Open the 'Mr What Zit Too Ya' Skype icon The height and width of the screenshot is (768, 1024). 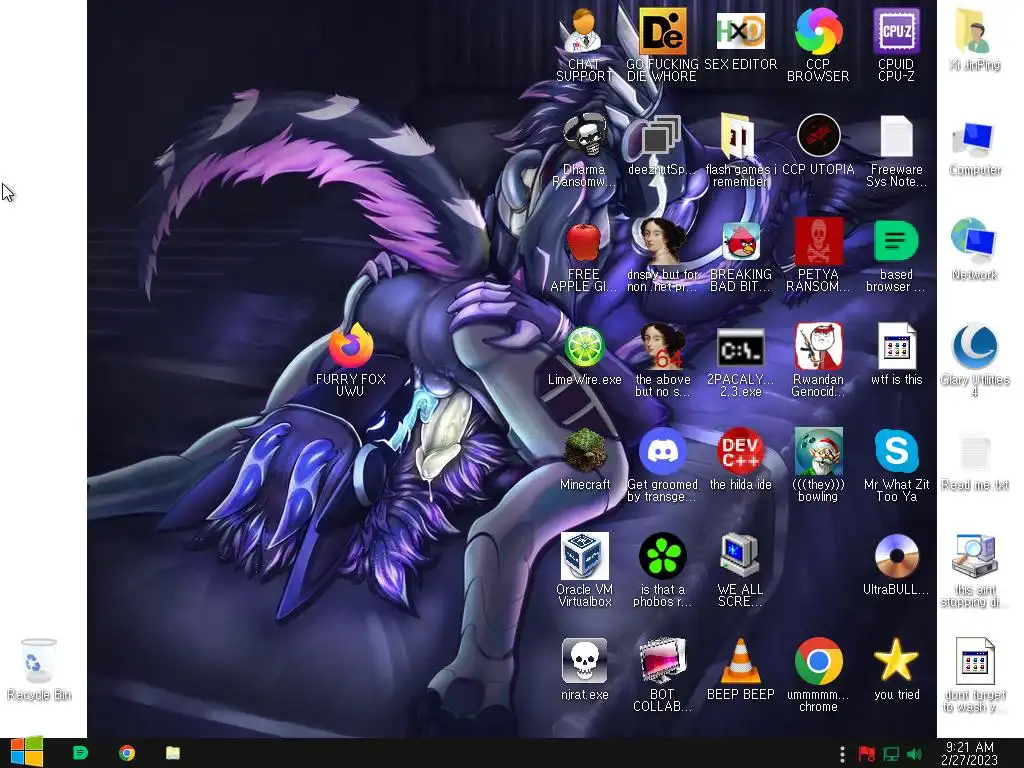896,466
